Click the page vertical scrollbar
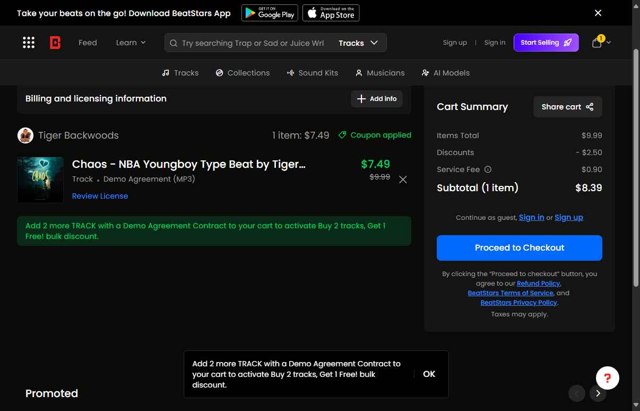 click(636, 167)
